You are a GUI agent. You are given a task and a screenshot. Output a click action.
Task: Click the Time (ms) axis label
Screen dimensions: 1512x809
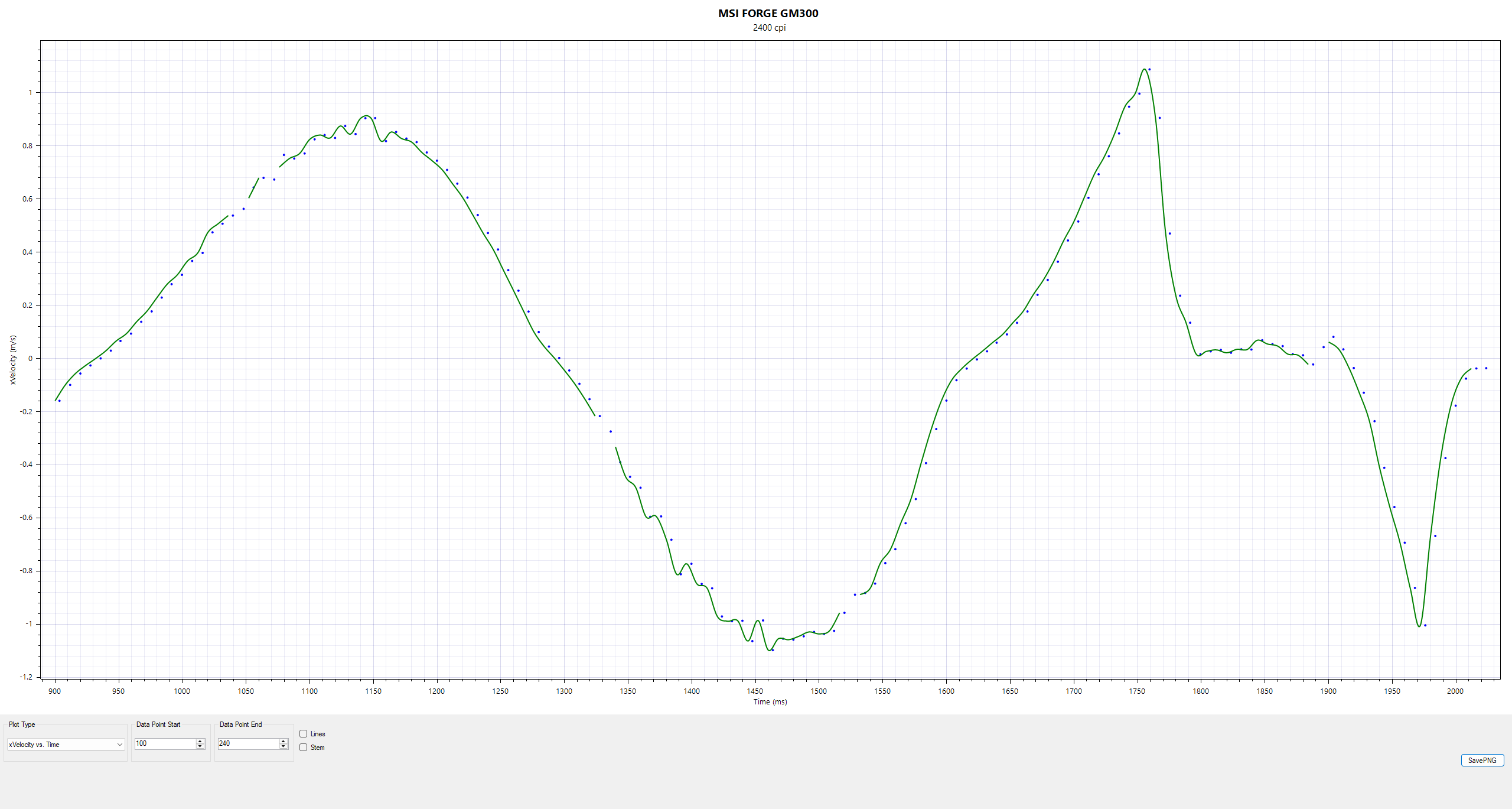coord(770,702)
